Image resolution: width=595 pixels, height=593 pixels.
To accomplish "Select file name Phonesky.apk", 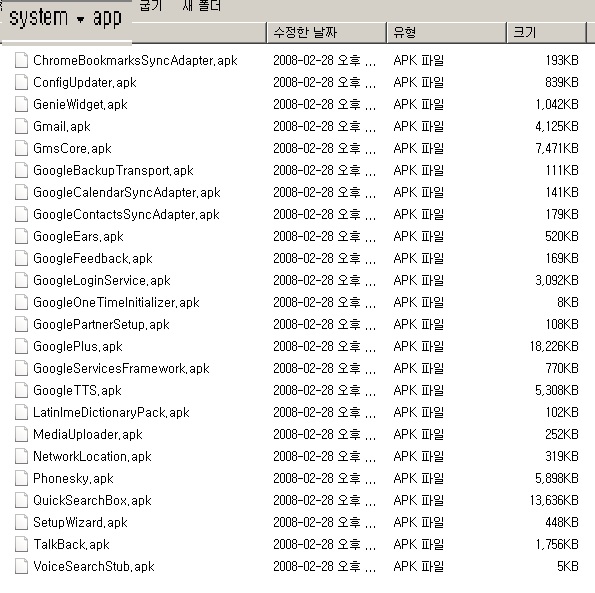I will [x=73, y=478].
